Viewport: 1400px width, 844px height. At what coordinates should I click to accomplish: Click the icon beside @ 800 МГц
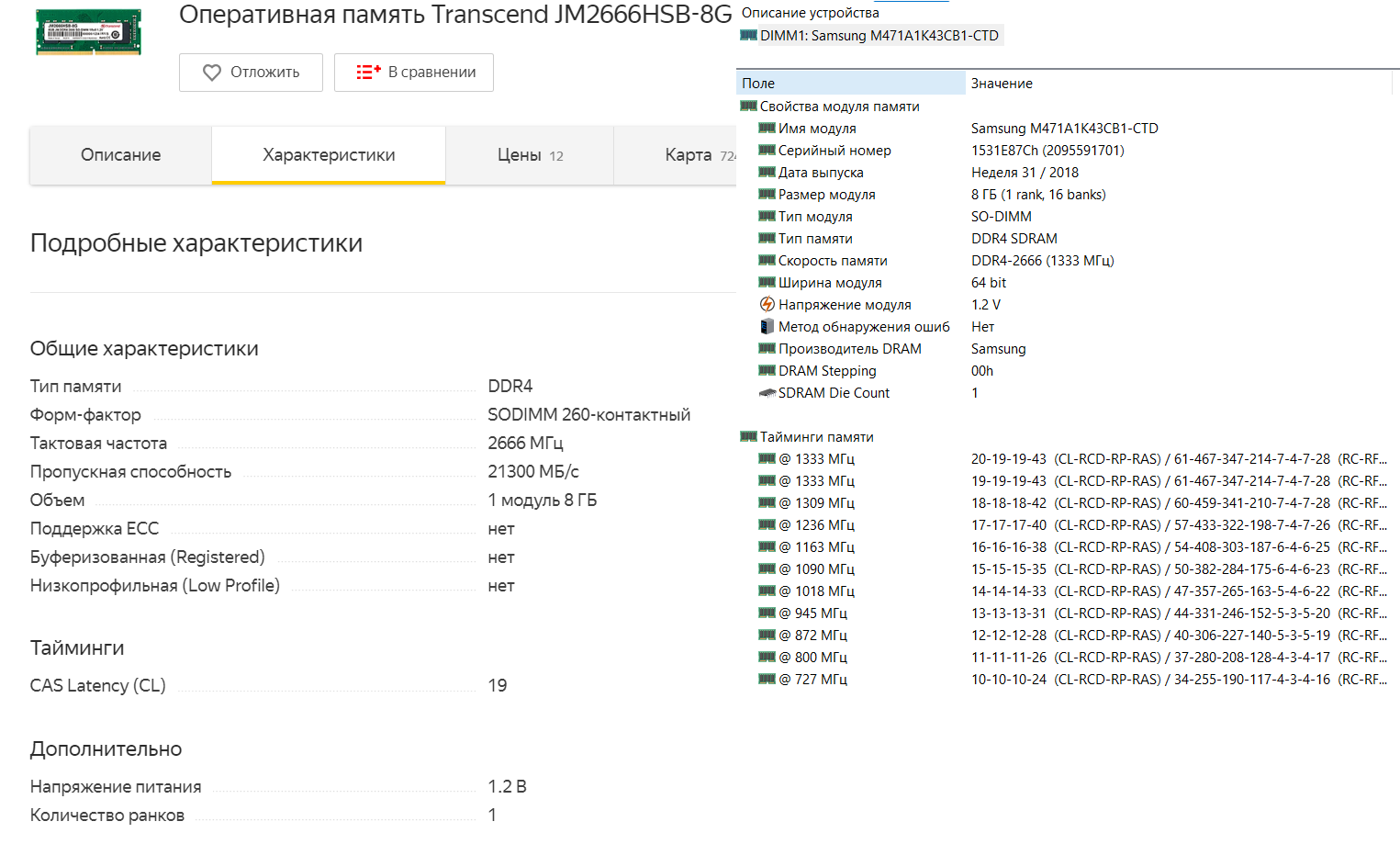point(767,657)
